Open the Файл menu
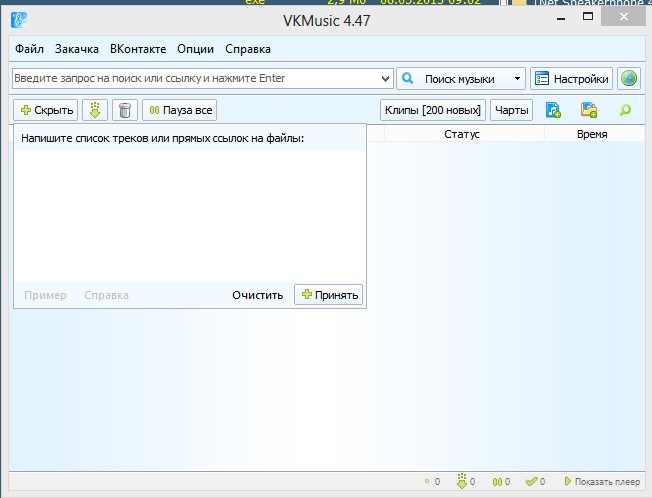The height and width of the screenshot is (498, 652). [29, 49]
